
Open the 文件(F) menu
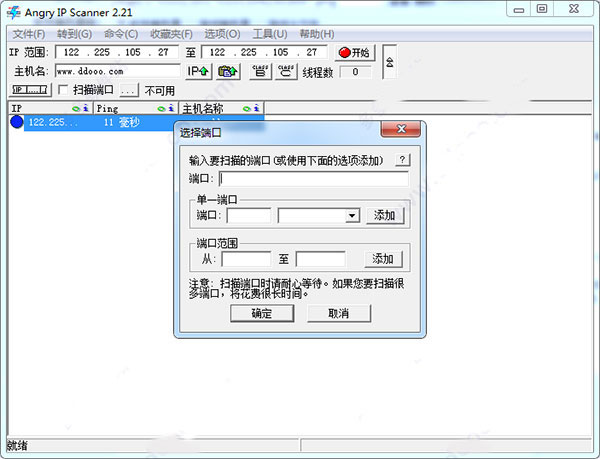(x=28, y=34)
